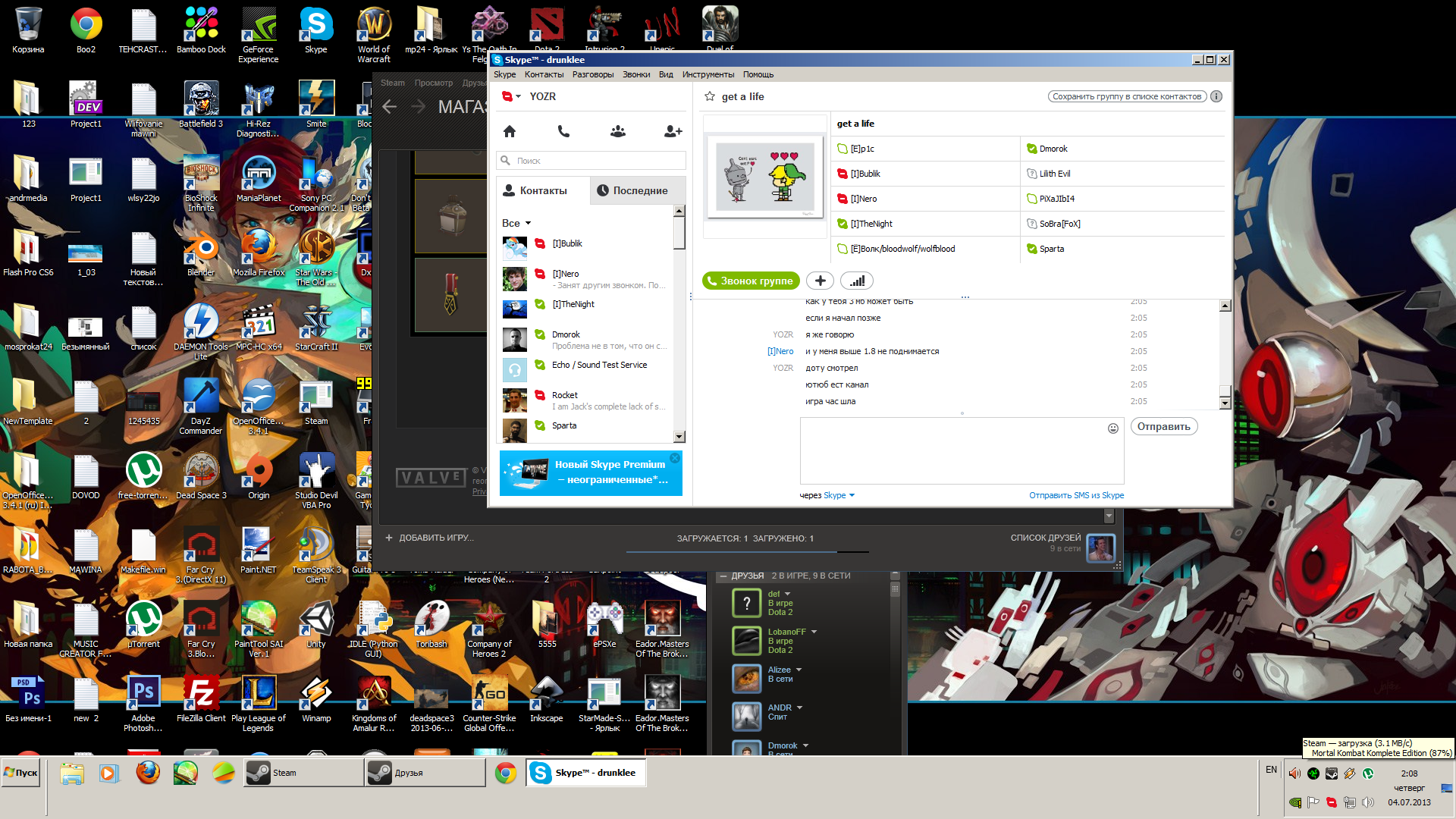This screenshot has width=1456, height=819.
Task: Open TeamSpeak 3 Client desktop icon
Action: tap(316, 556)
